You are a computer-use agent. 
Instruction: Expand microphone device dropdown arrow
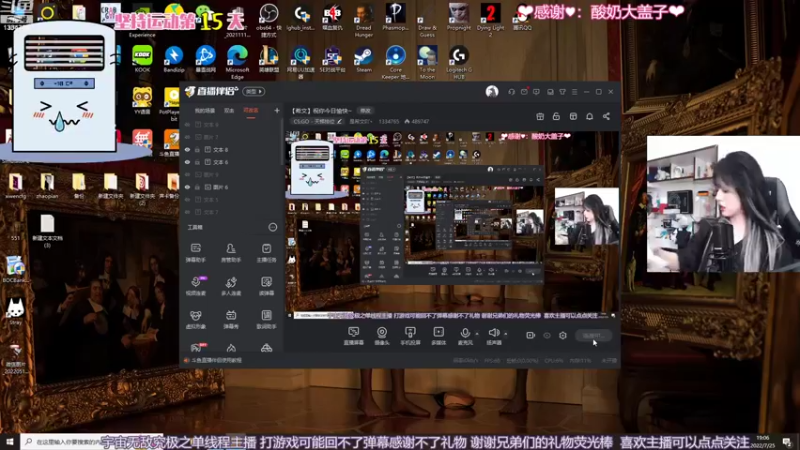[x=477, y=334]
